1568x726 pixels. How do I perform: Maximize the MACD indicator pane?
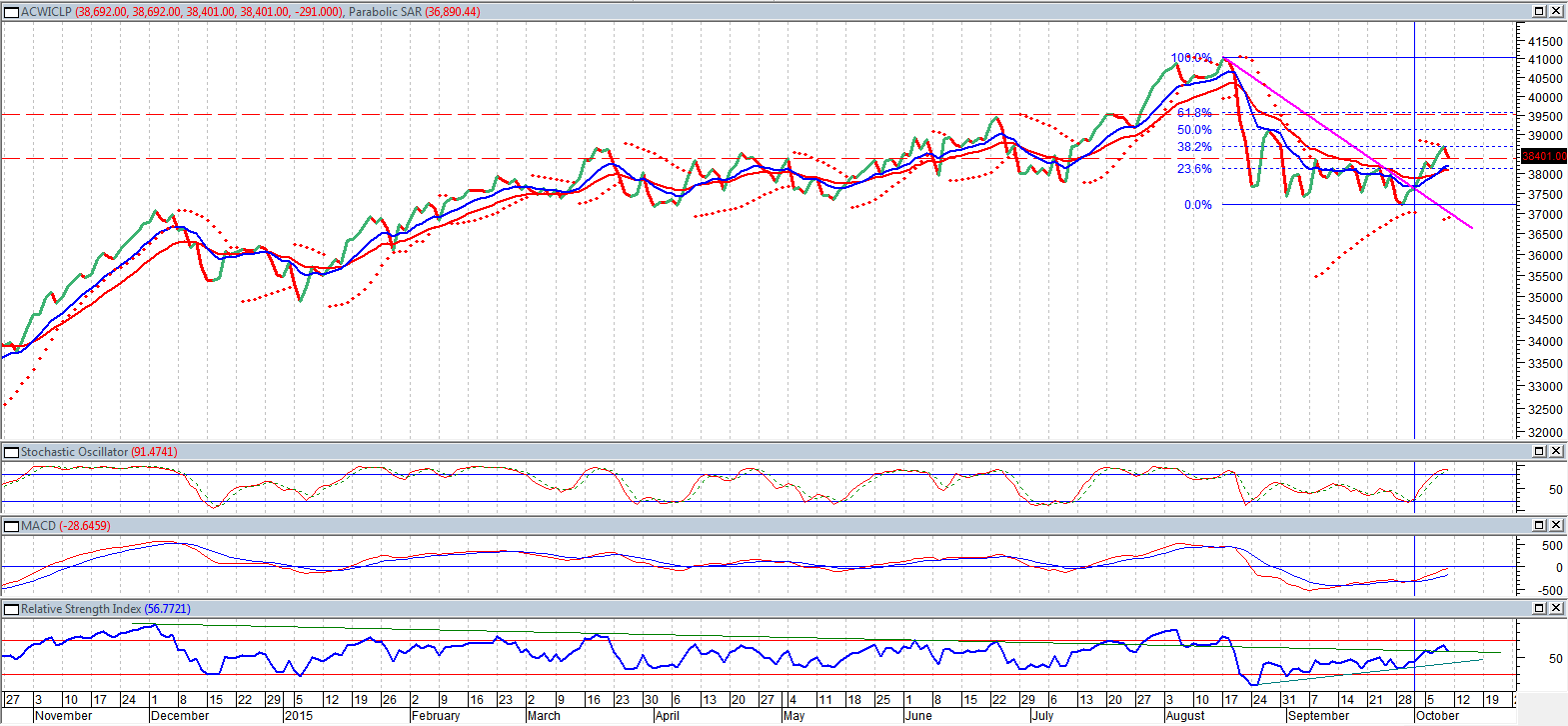(1539, 525)
